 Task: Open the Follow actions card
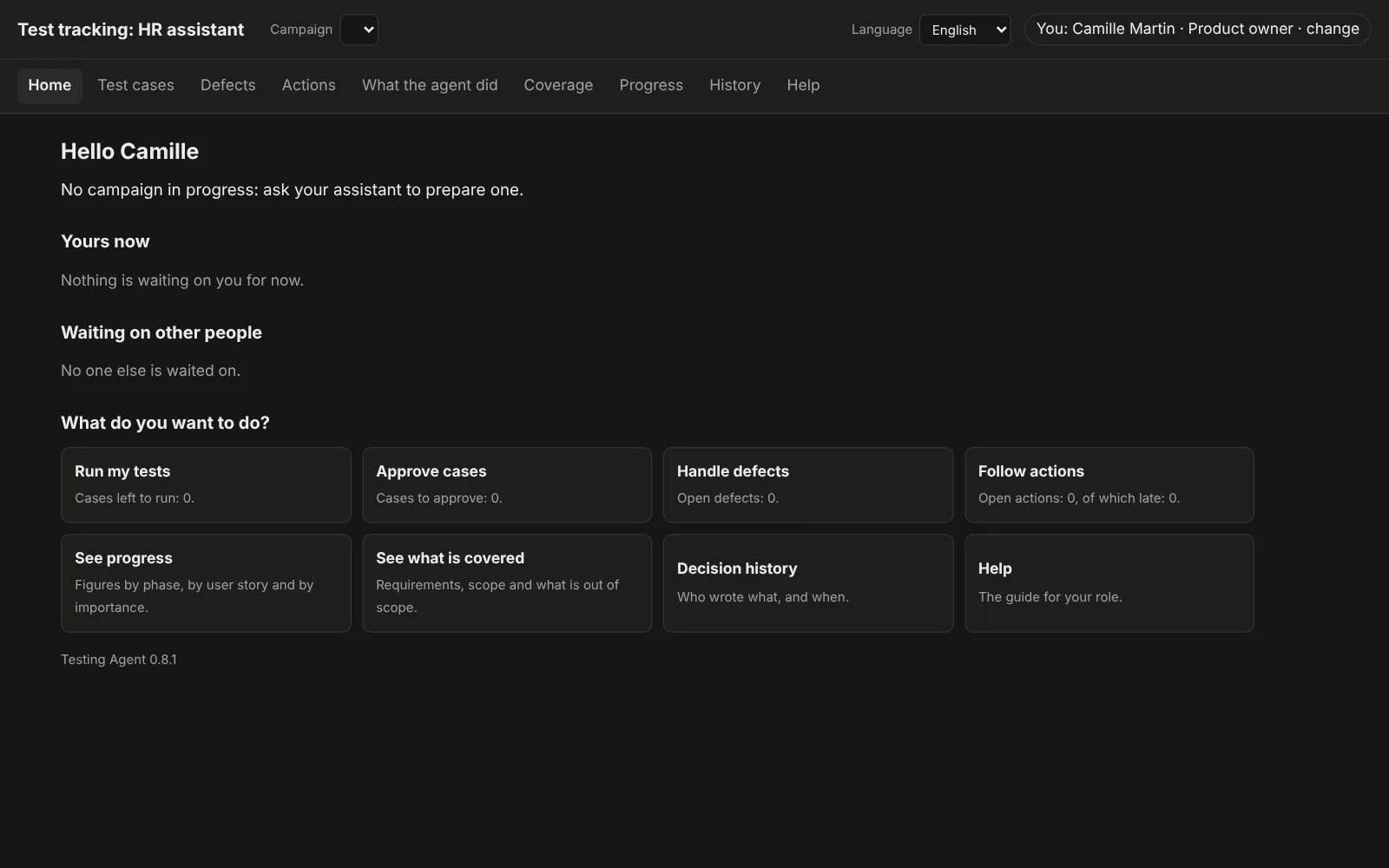[1109, 485]
